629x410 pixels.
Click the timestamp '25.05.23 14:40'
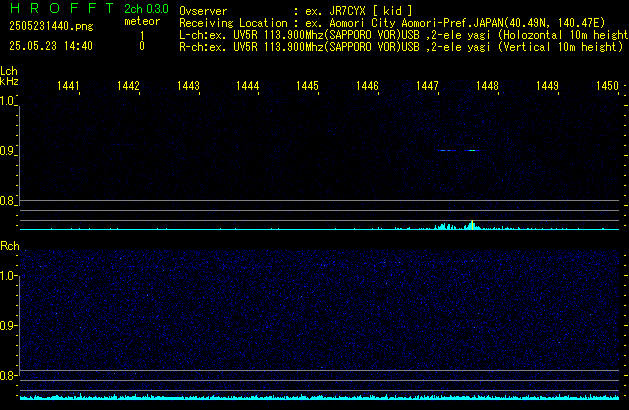click(x=51, y=46)
